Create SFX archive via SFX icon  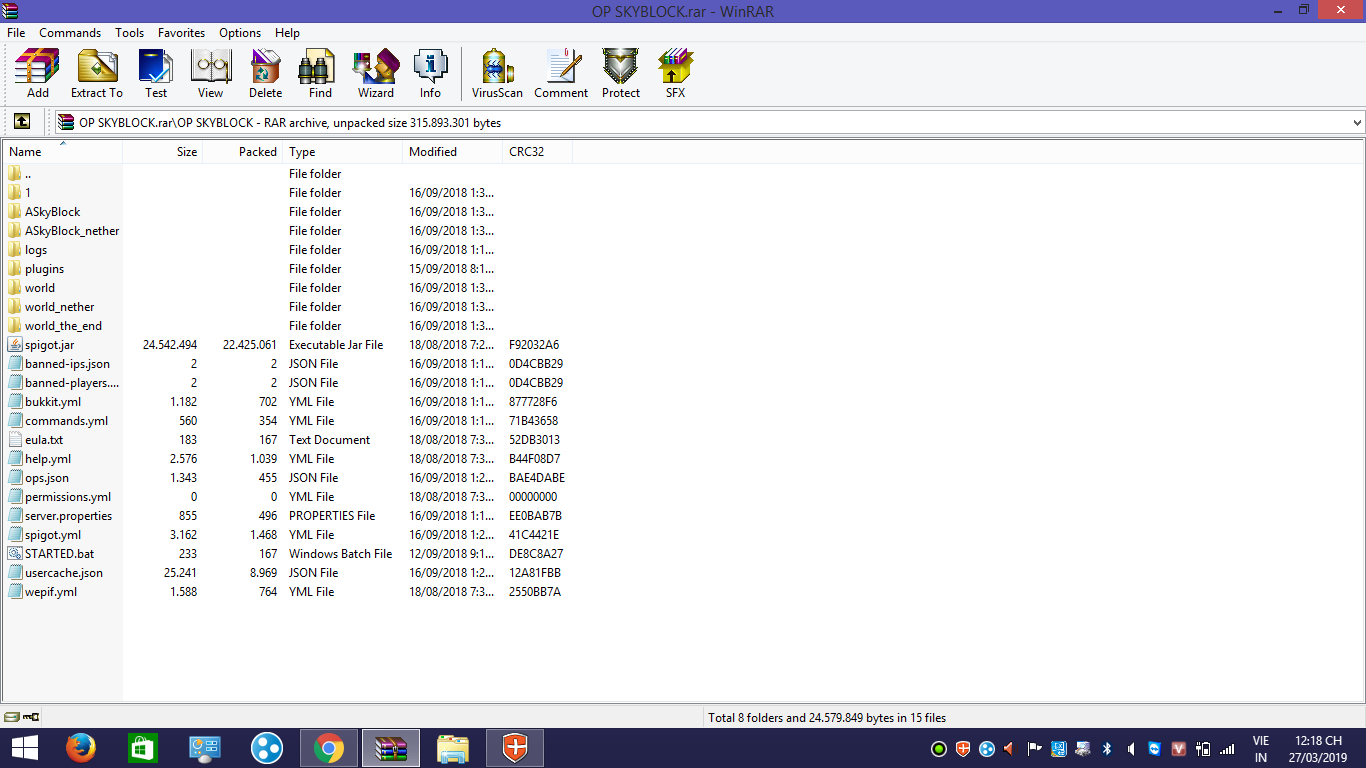point(676,74)
